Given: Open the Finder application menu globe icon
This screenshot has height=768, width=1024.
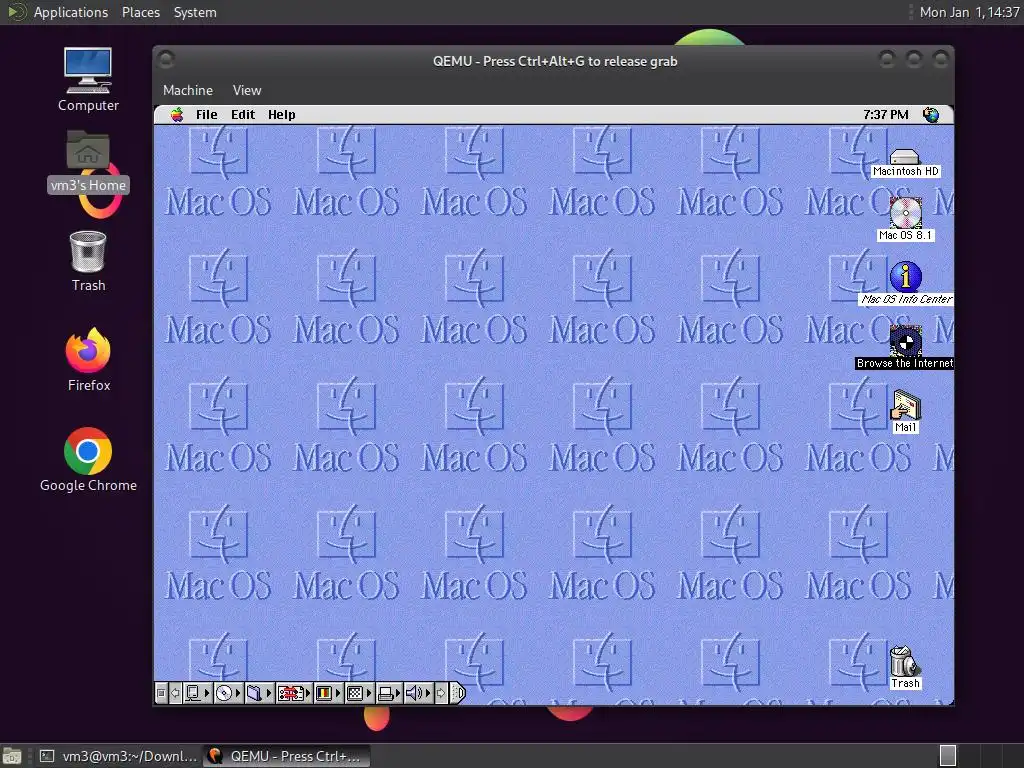Looking at the screenshot, I should click(931, 115).
